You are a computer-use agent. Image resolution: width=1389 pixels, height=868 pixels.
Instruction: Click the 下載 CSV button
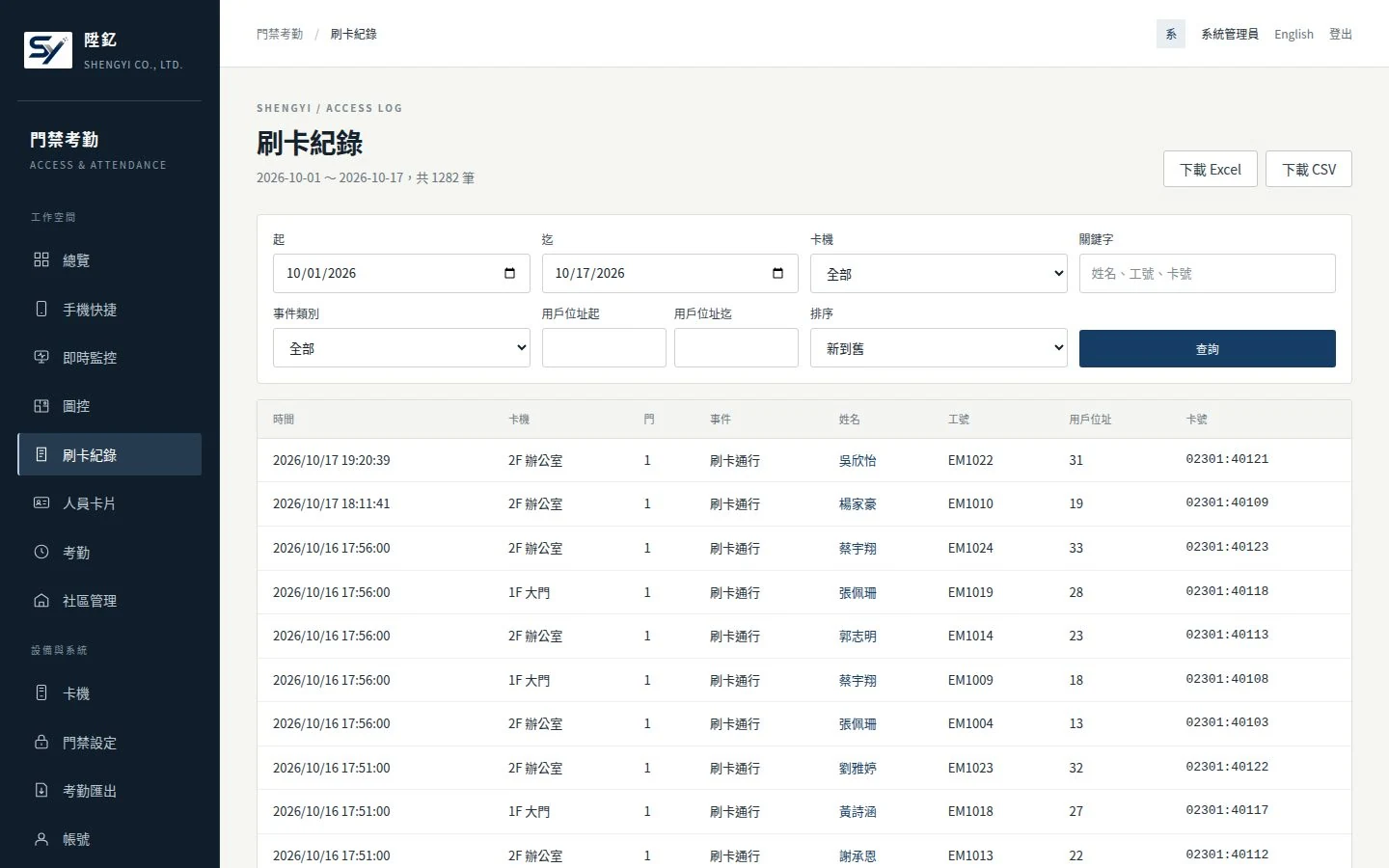pos(1309,169)
